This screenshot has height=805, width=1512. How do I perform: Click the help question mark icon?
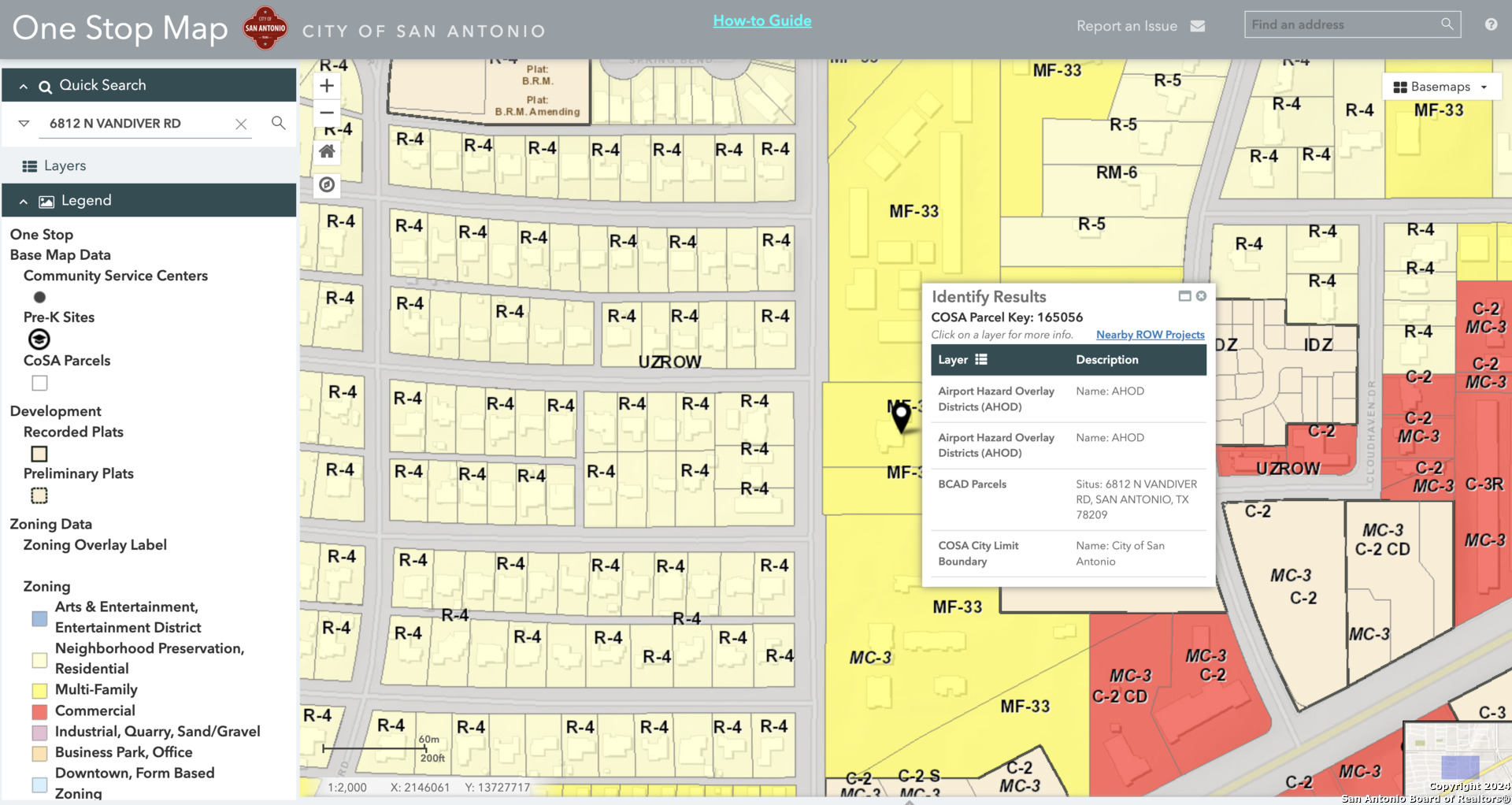[1491, 24]
